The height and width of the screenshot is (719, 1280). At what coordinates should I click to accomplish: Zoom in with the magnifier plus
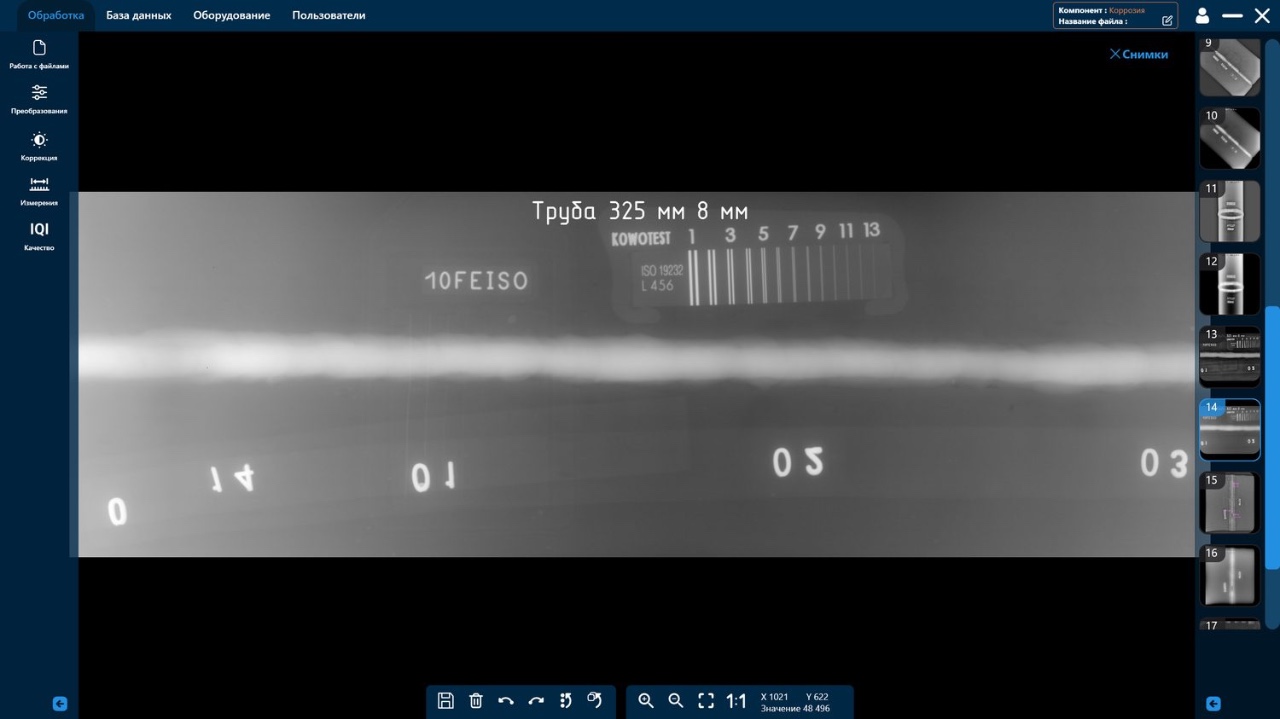[646, 701]
